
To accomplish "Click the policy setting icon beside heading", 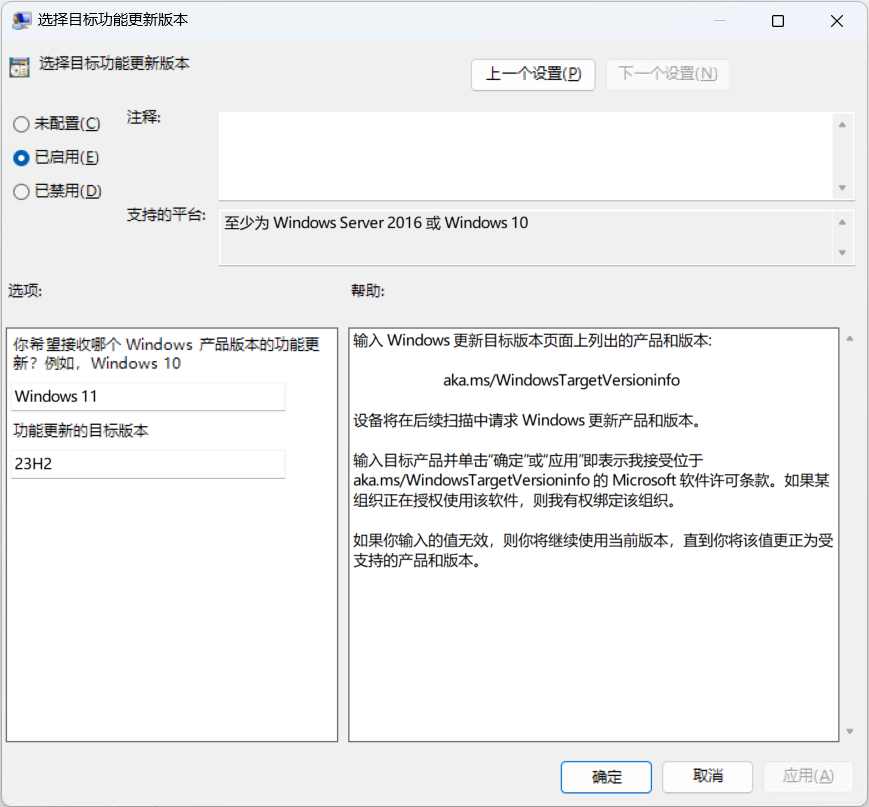I will [x=19, y=67].
